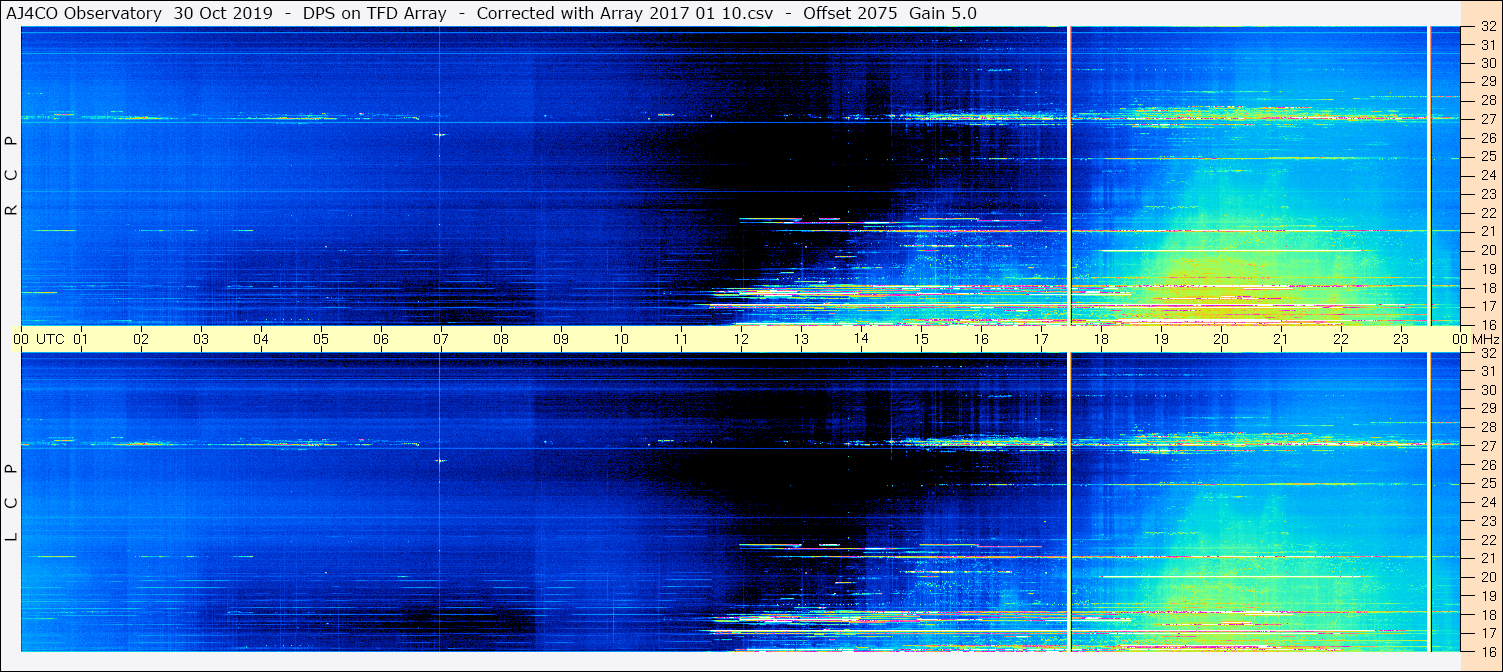
Task: Select hour 12 on the time axis
Action: [741, 339]
